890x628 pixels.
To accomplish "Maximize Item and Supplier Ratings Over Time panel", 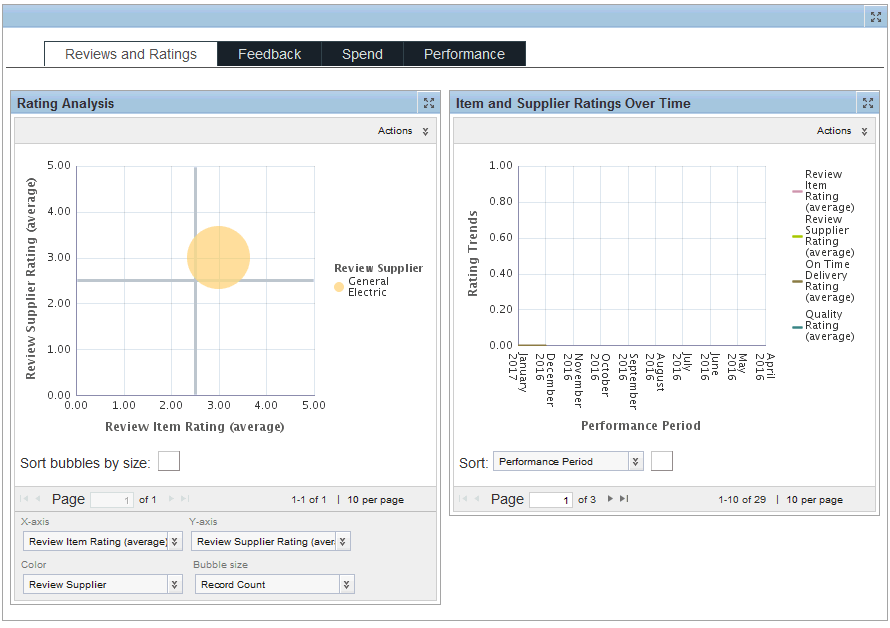I will 868,103.
